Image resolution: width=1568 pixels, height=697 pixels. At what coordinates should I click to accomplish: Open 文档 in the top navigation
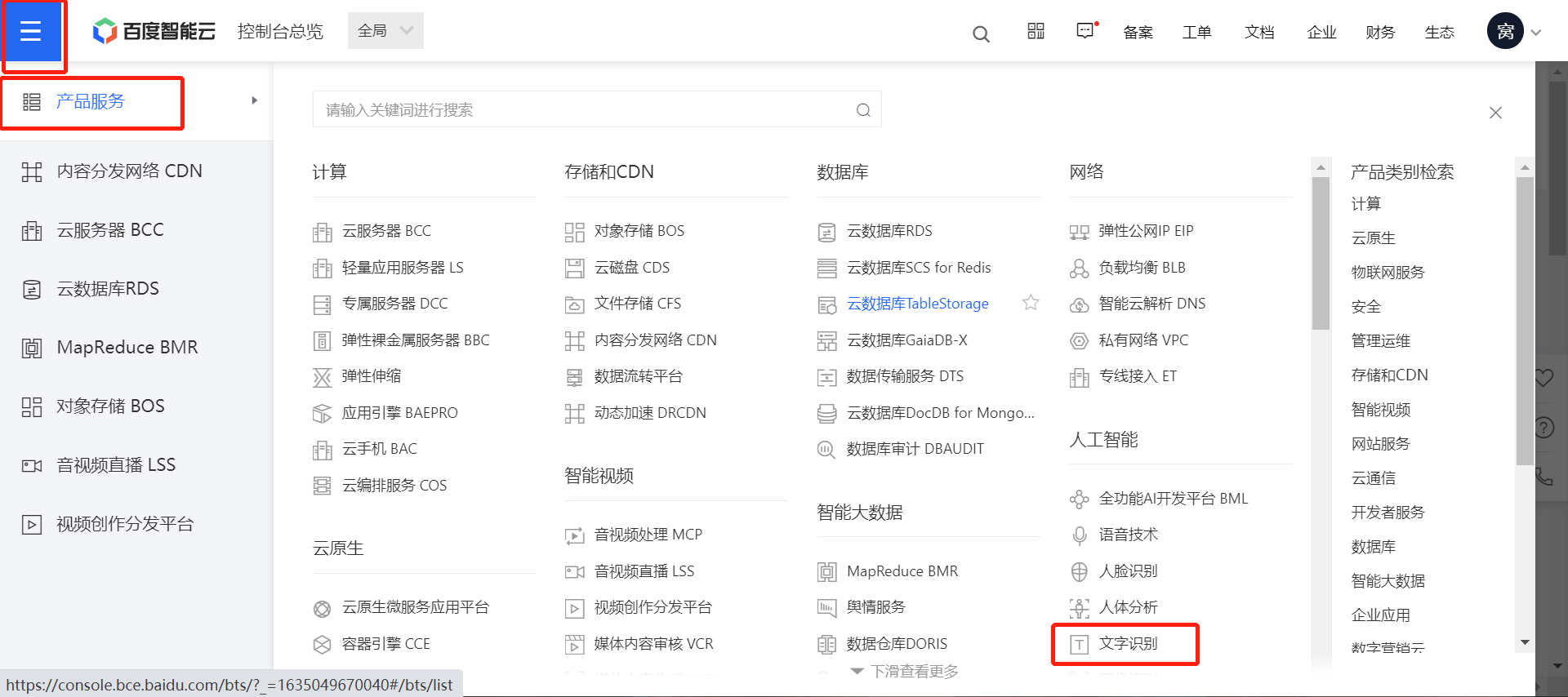click(1259, 32)
